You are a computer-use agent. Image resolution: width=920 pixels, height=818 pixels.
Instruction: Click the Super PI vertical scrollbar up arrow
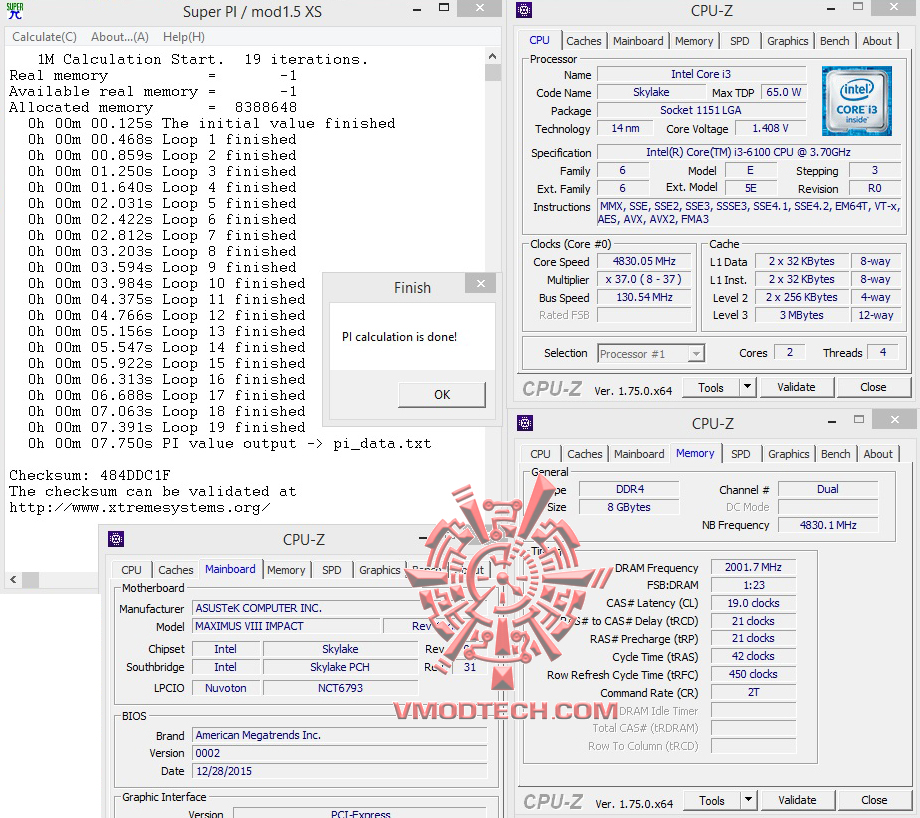pos(492,56)
